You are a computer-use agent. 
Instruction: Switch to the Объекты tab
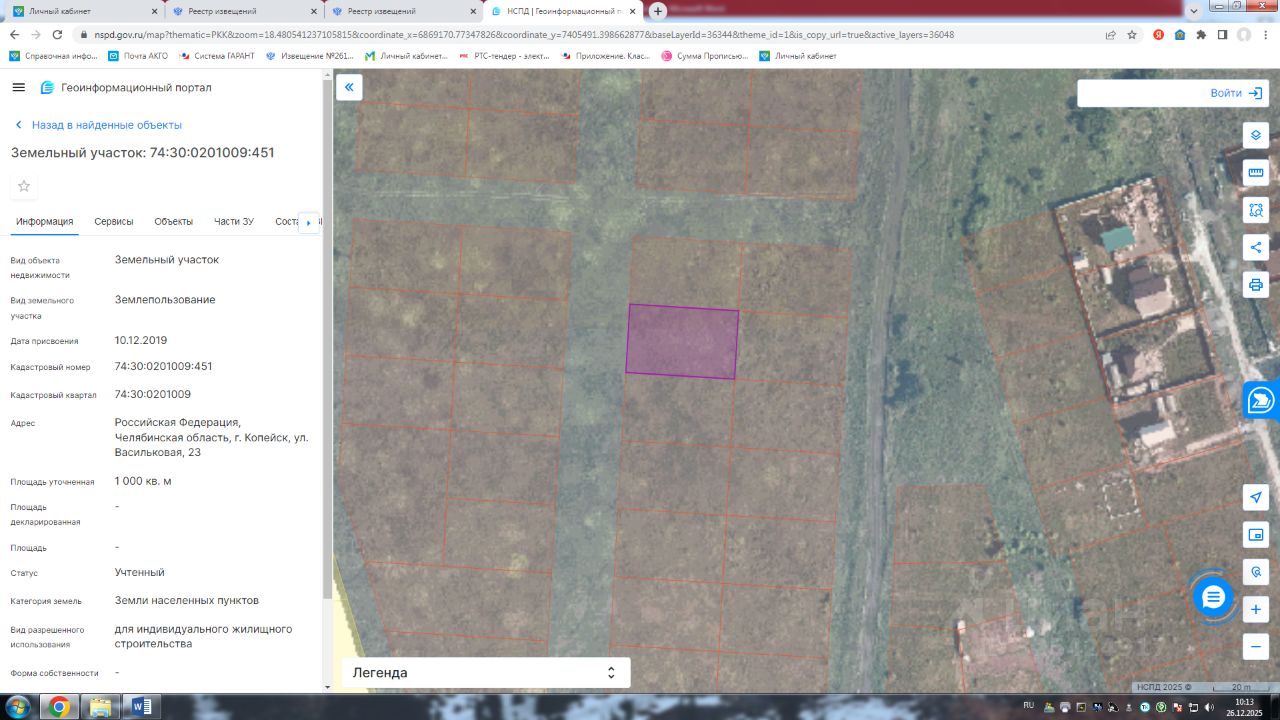[x=174, y=222]
